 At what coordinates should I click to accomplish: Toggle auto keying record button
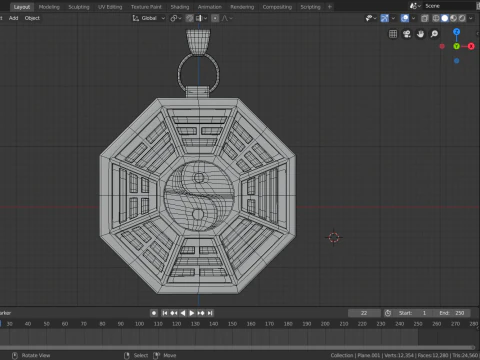[x=154, y=313]
